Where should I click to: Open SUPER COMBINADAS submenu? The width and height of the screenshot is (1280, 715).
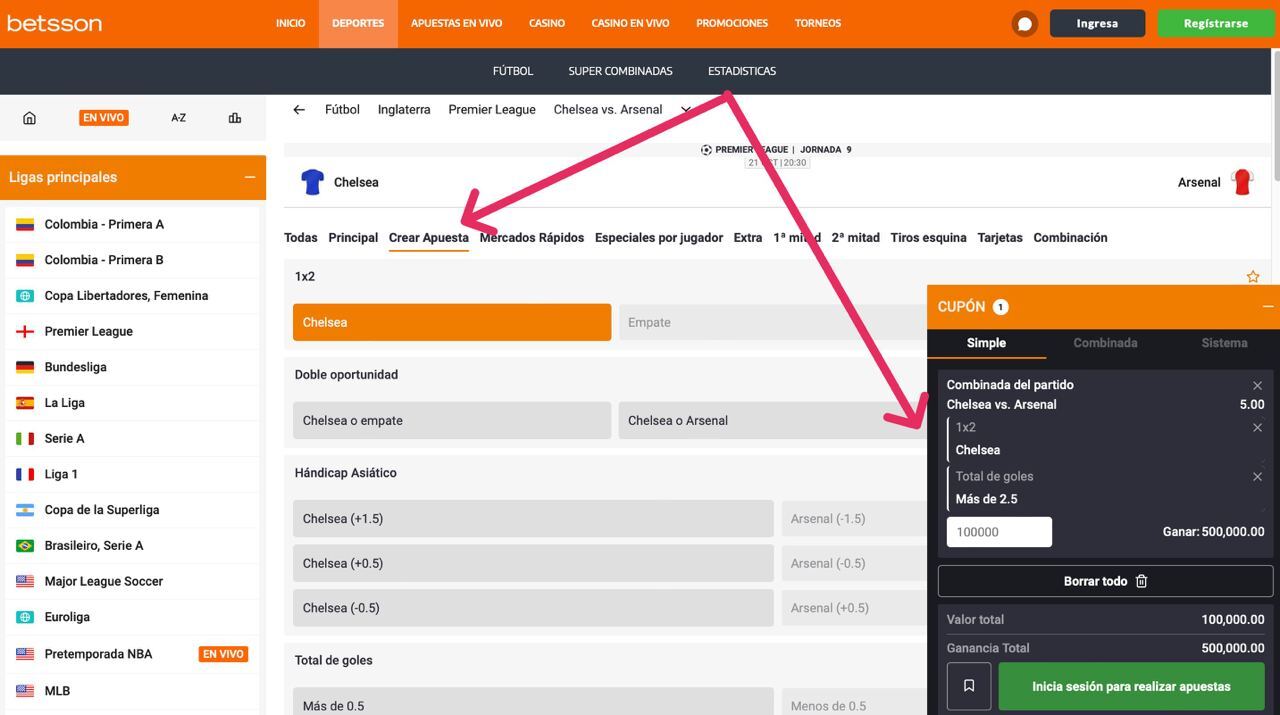coord(620,71)
